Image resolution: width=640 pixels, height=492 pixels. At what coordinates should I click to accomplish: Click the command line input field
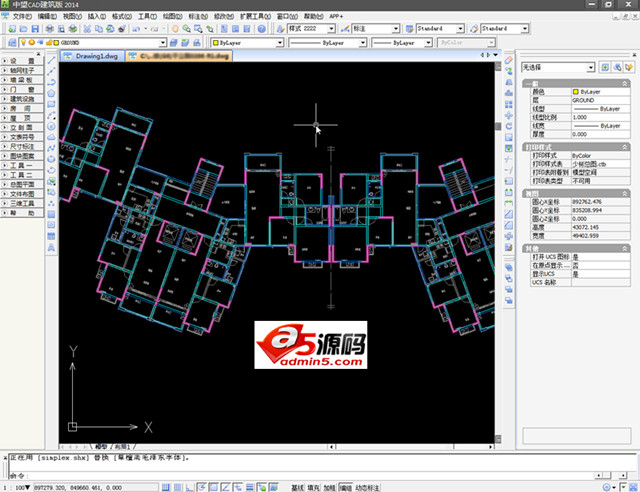pos(310,475)
